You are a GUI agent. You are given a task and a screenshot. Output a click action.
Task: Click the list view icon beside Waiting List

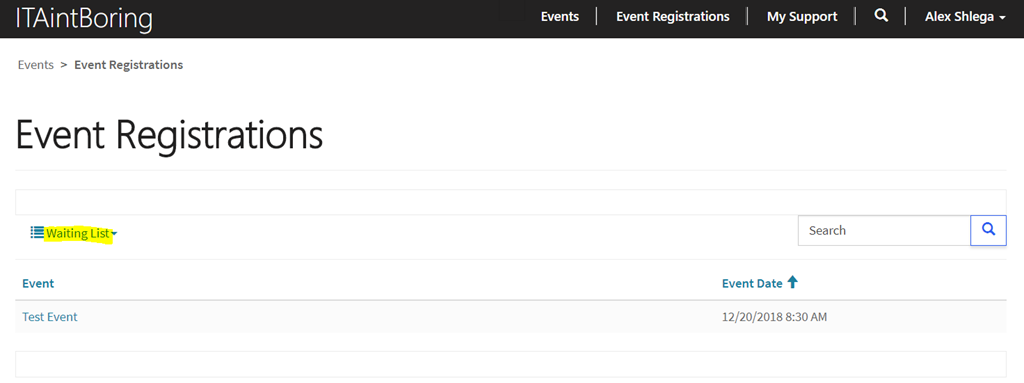pyautogui.click(x=37, y=232)
